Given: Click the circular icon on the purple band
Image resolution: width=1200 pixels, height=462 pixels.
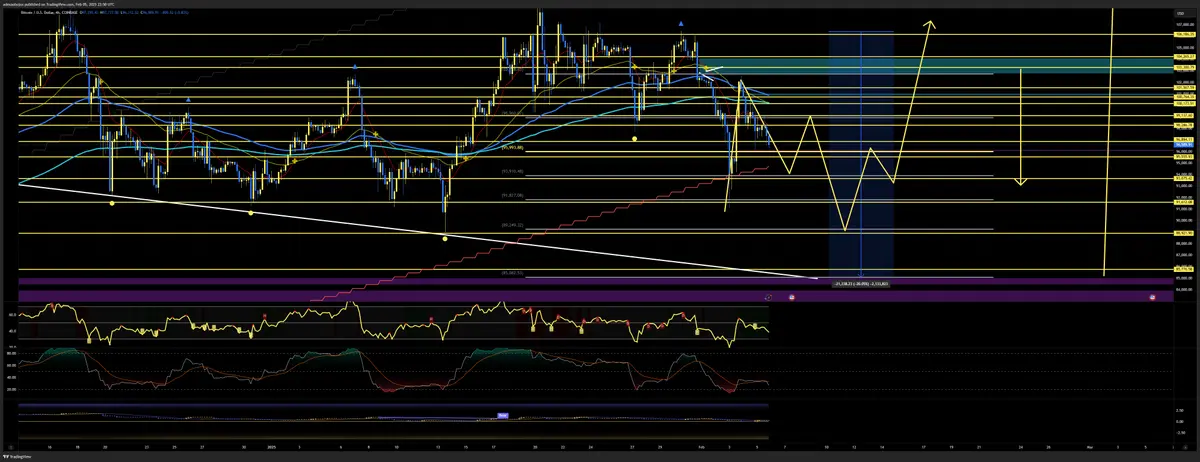Looking at the screenshot, I should pos(768,297).
